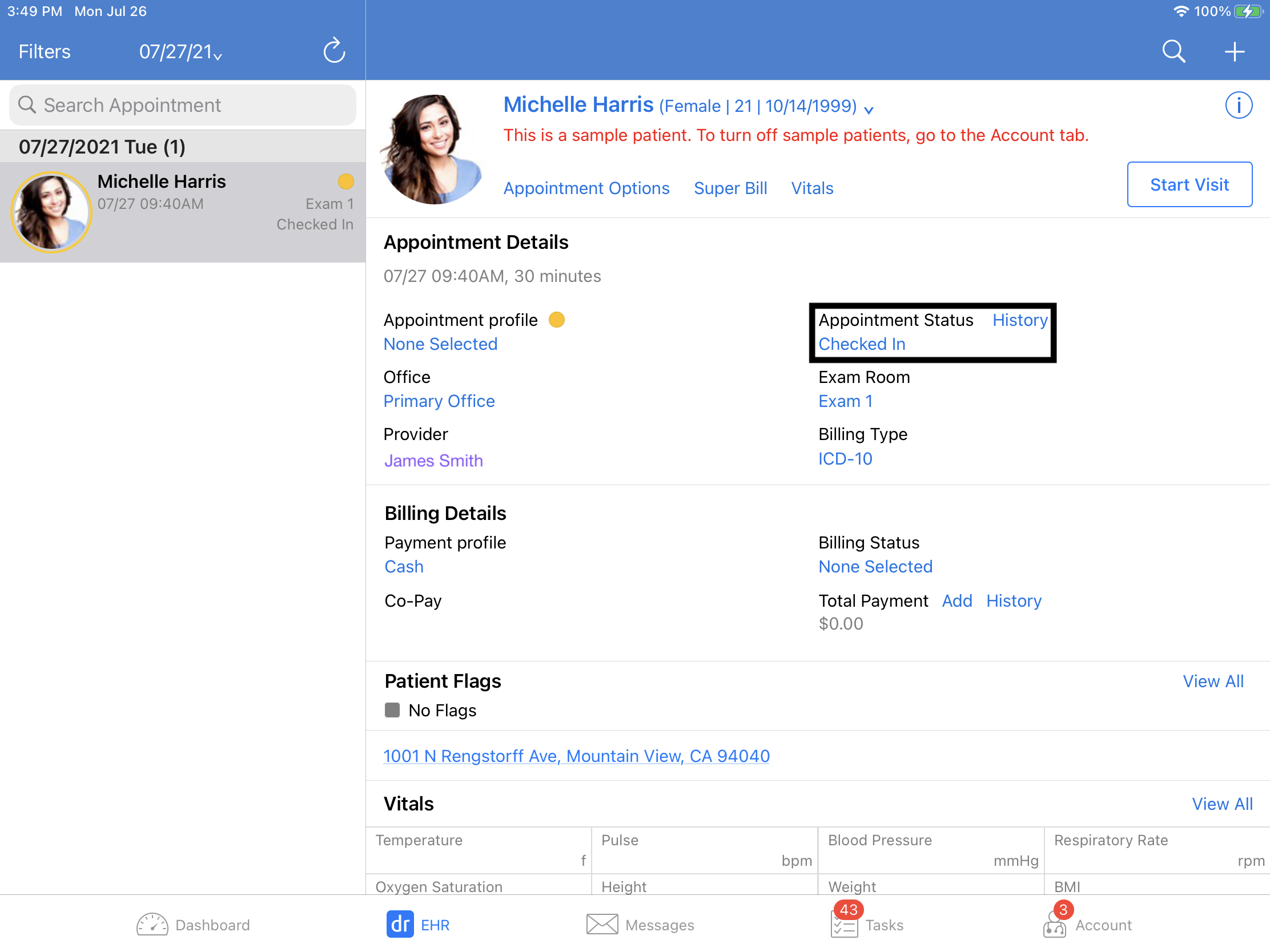
Task: Tap the yellow status dot on Michelle Harris row
Action: pos(345,181)
